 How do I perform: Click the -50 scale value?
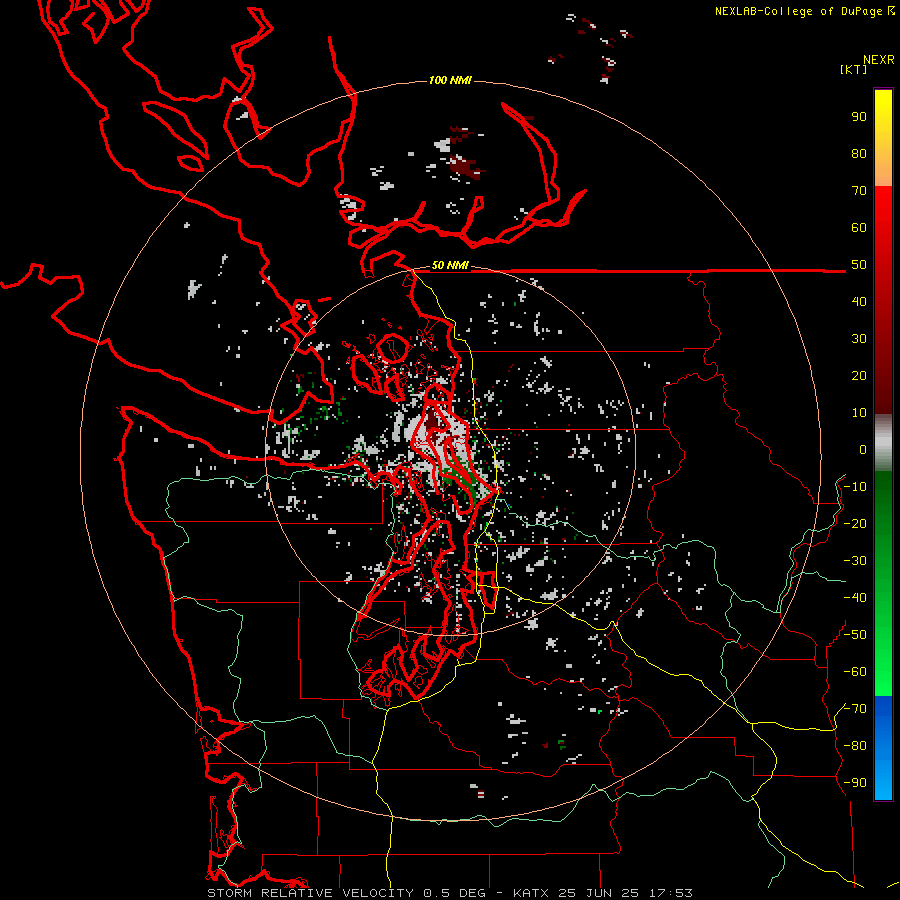[855, 635]
